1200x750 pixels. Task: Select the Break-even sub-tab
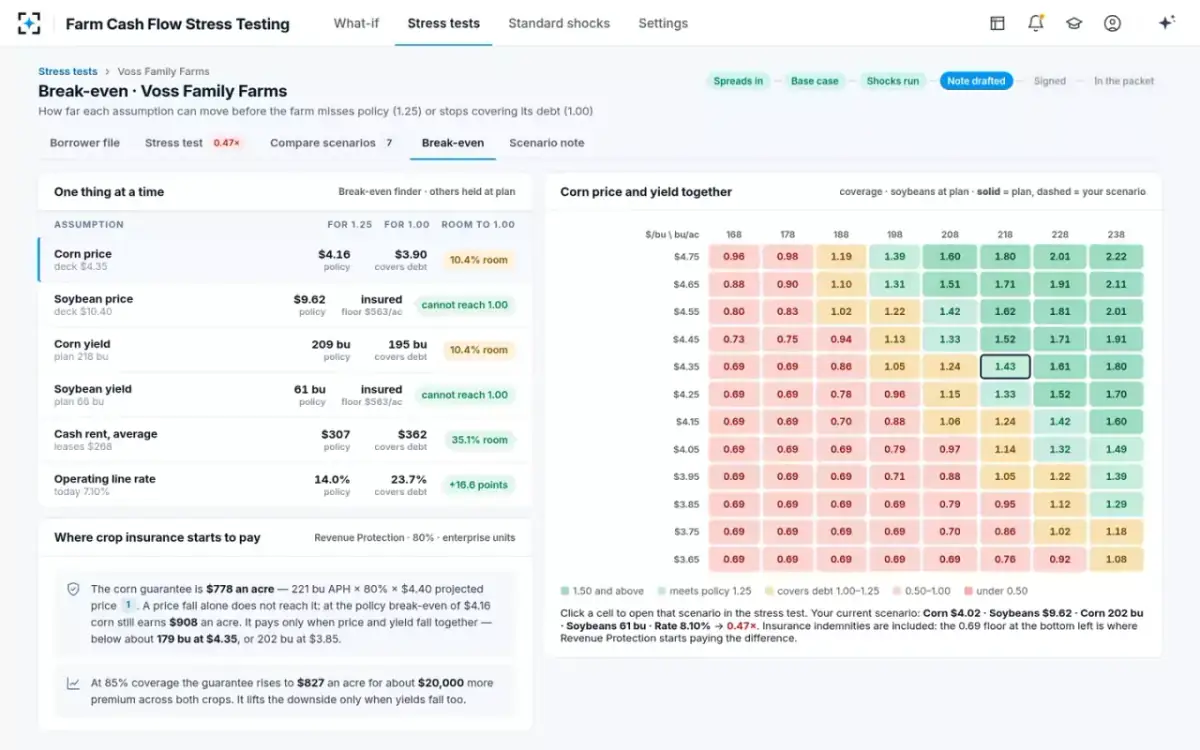(x=453, y=143)
